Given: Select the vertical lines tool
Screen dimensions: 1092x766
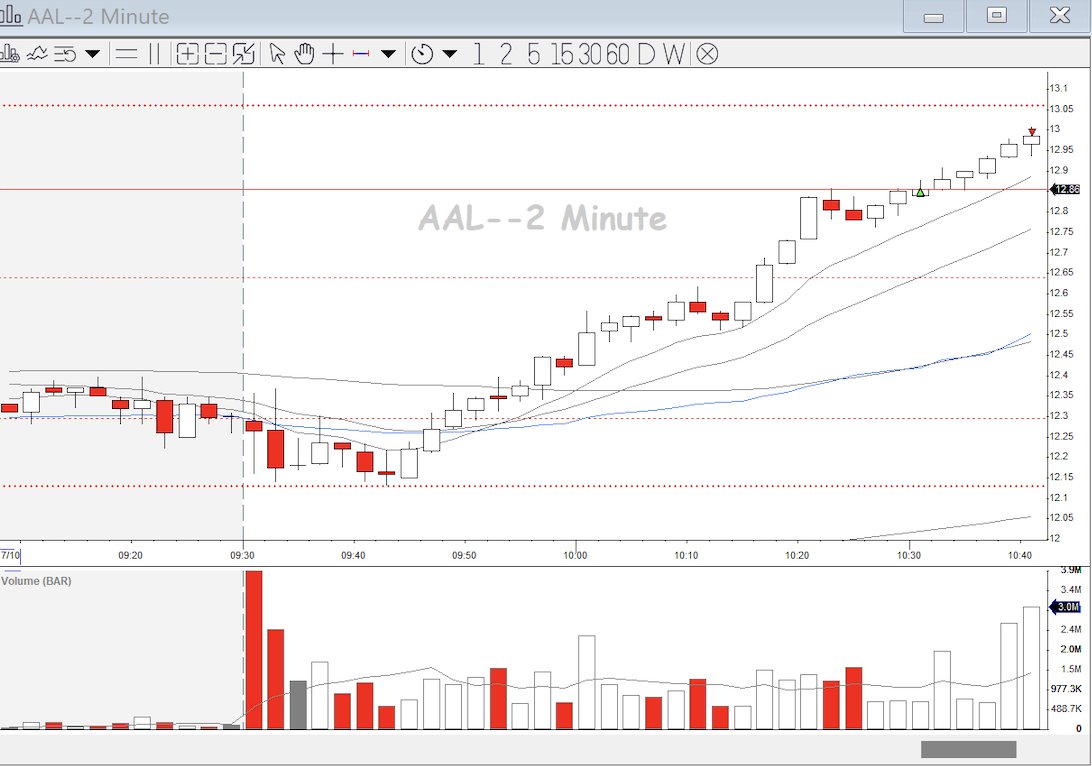Looking at the screenshot, I should (x=155, y=54).
